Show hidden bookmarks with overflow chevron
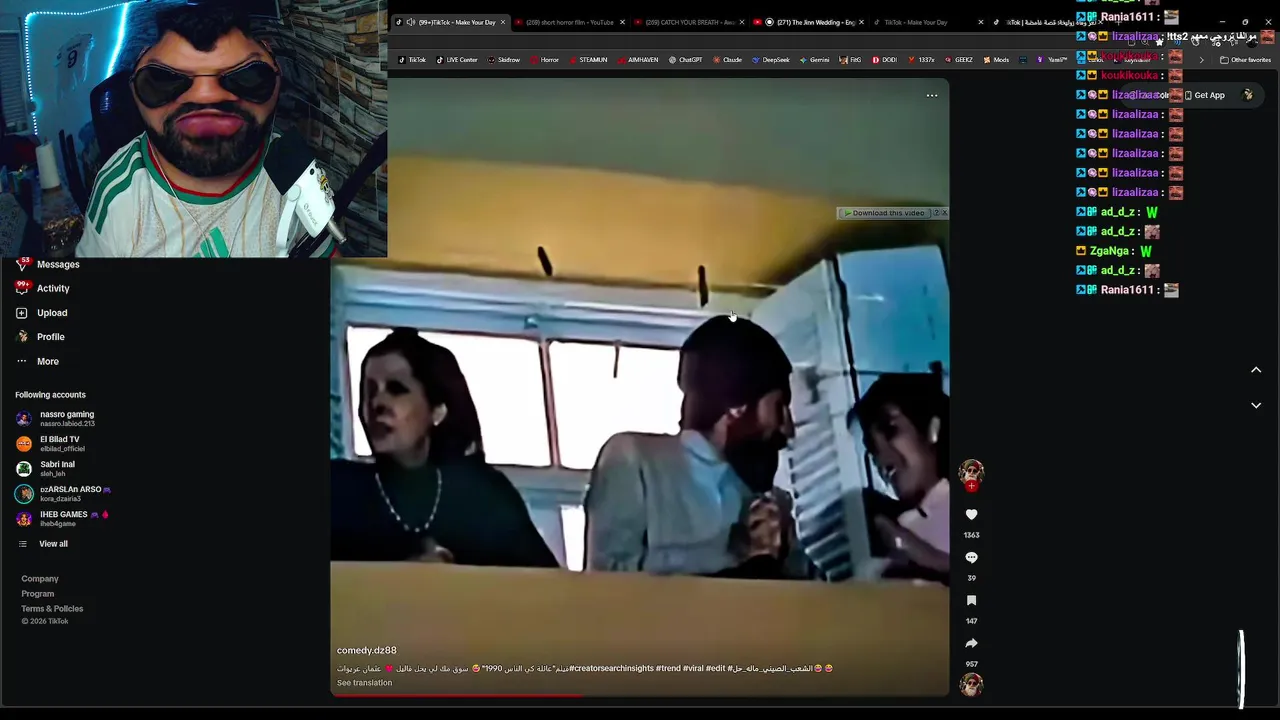The height and width of the screenshot is (720, 1280). coord(1202,60)
